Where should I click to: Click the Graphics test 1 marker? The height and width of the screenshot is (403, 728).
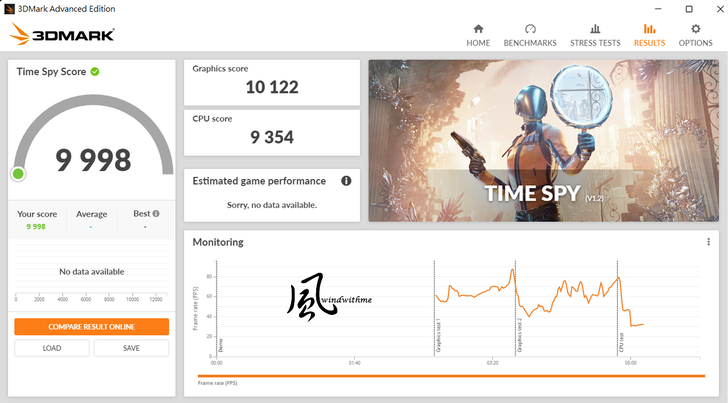pos(438,335)
